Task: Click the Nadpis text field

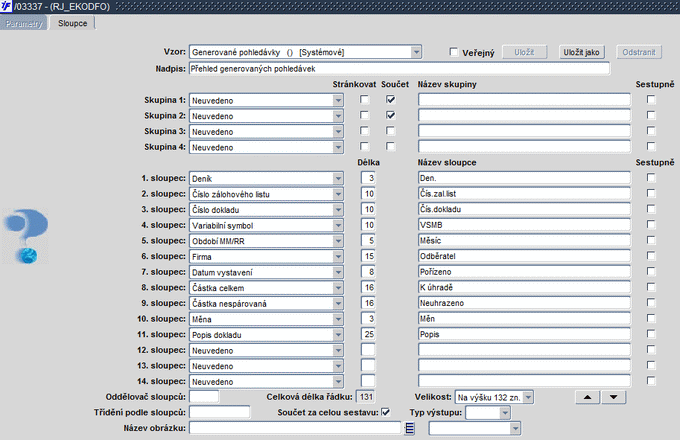Action: coord(399,68)
